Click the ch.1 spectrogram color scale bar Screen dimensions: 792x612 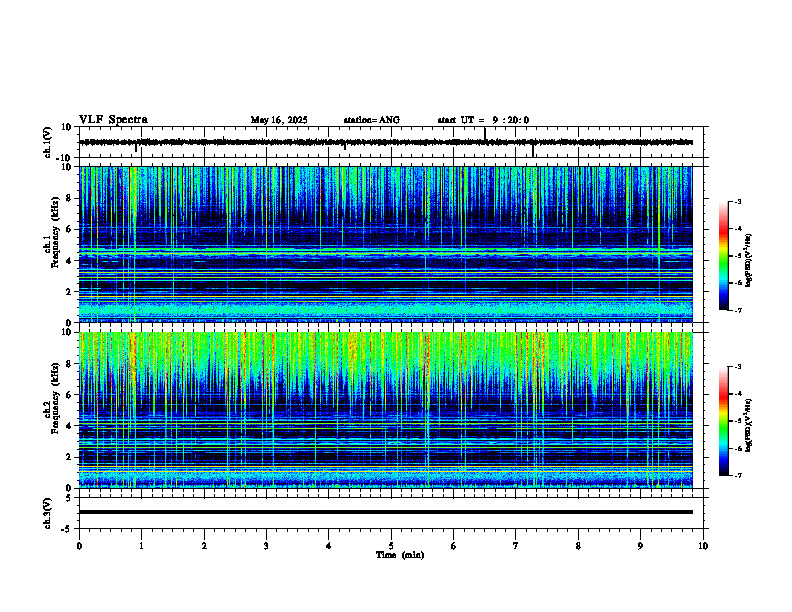[x=724, y=256]
